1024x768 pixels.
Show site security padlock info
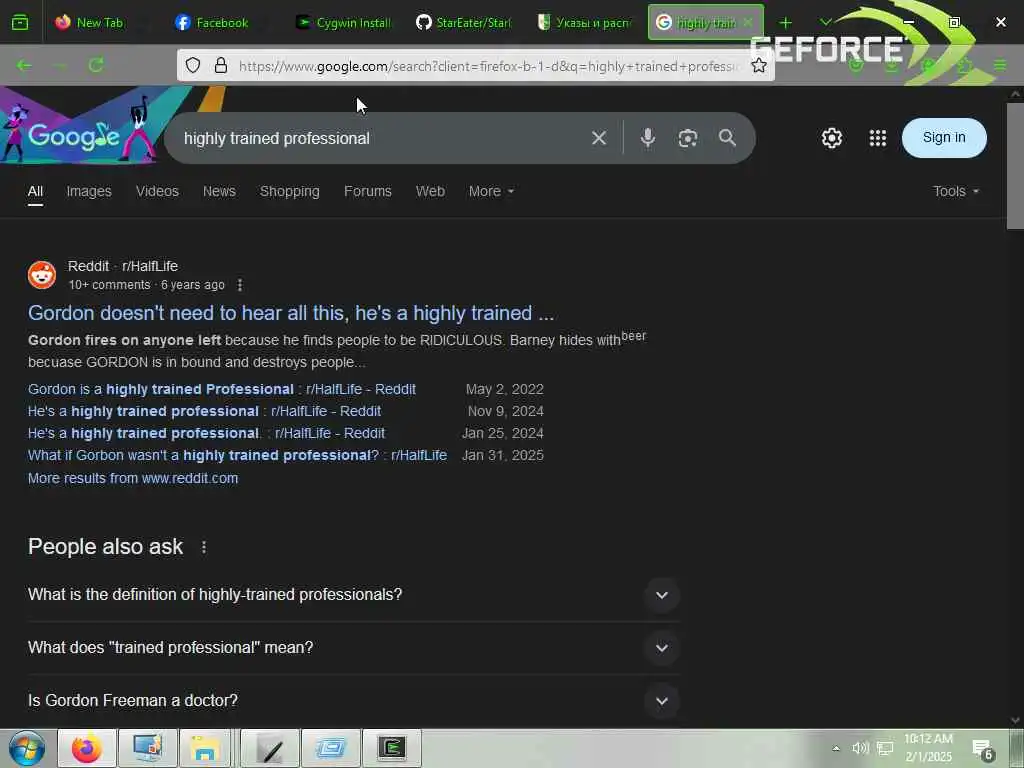point(221,65)
